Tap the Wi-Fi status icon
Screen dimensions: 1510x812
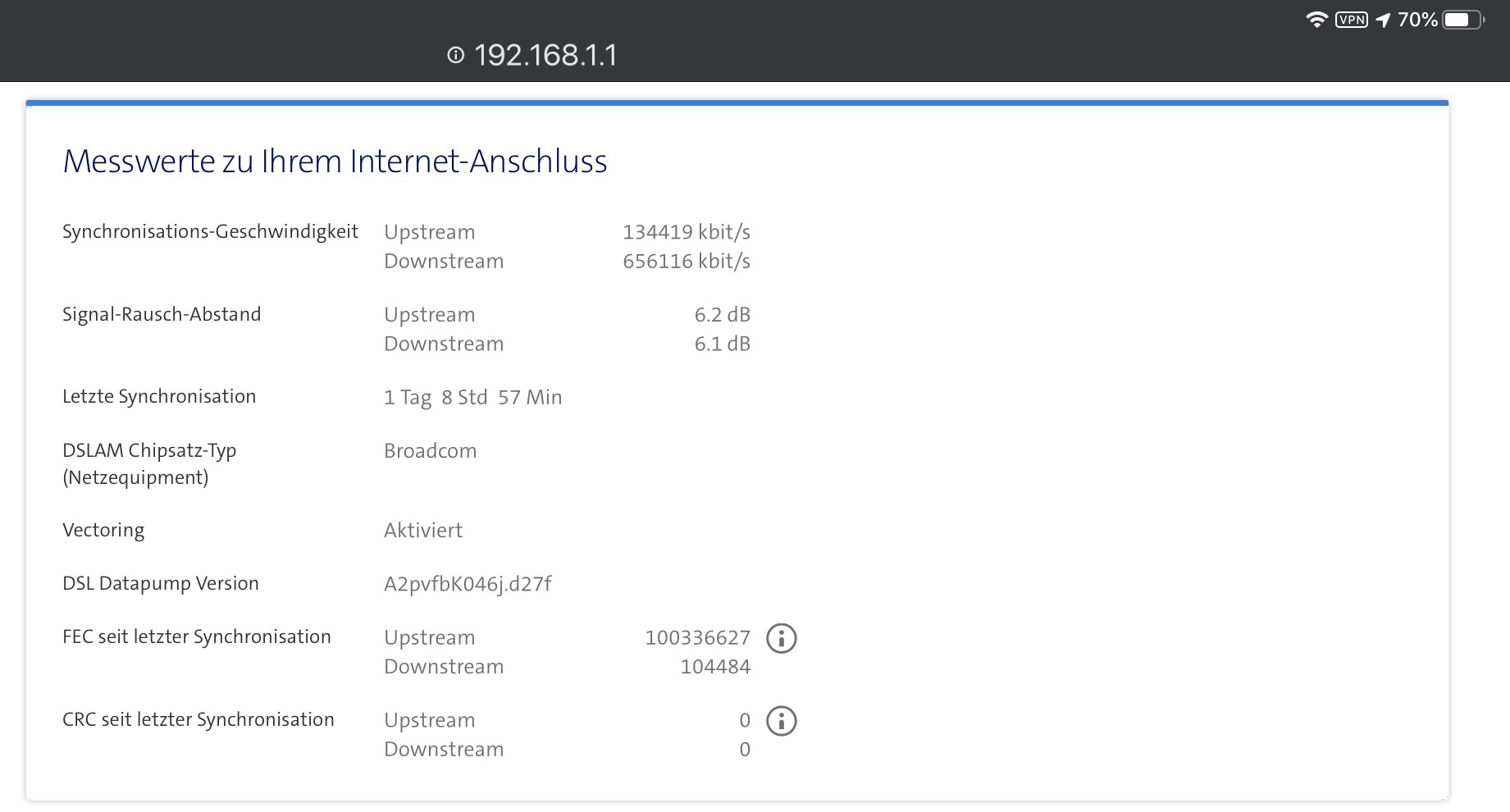pos(1316,20)
